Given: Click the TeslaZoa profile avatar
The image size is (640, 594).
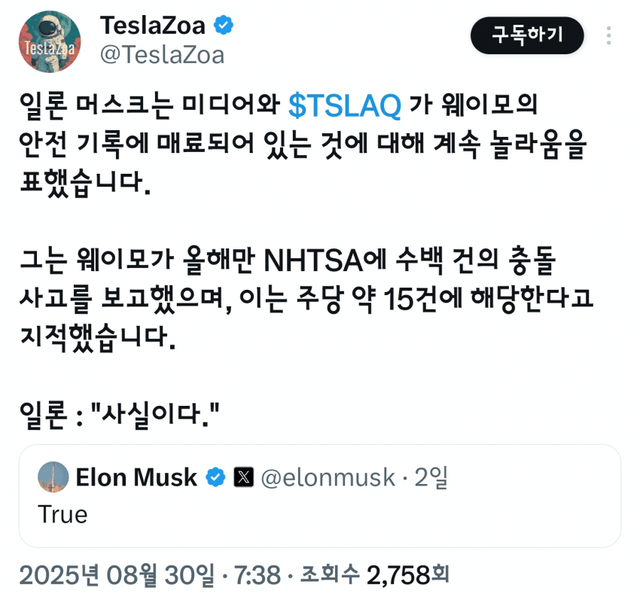Looking at the screenshot, I should (51, 40).
